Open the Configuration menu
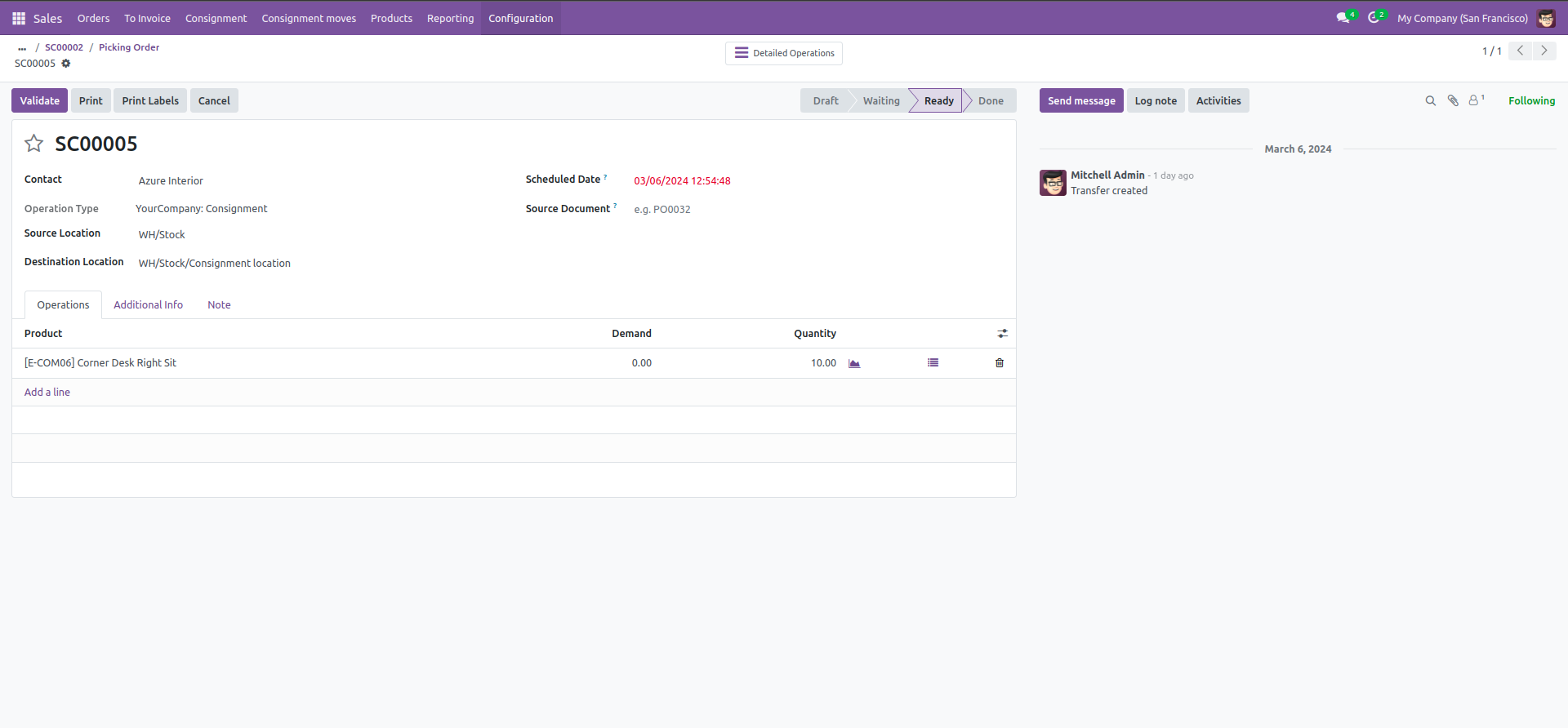 click(x=521, y=18)
